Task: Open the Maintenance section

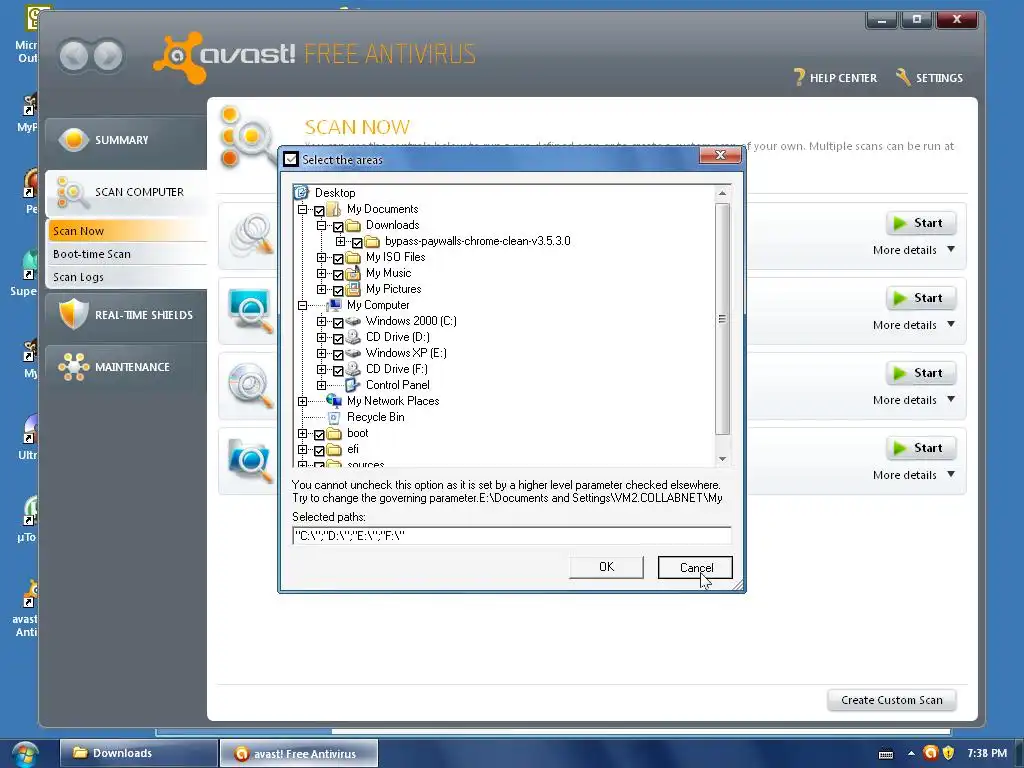Action: (126, 366)
